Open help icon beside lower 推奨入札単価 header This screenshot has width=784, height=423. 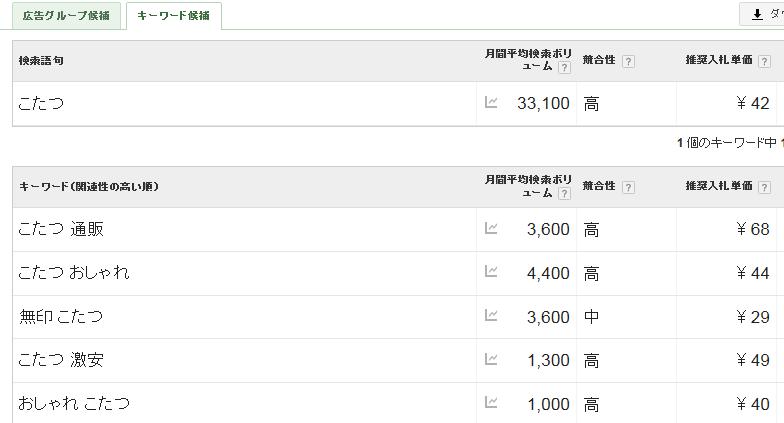(764, 188)
